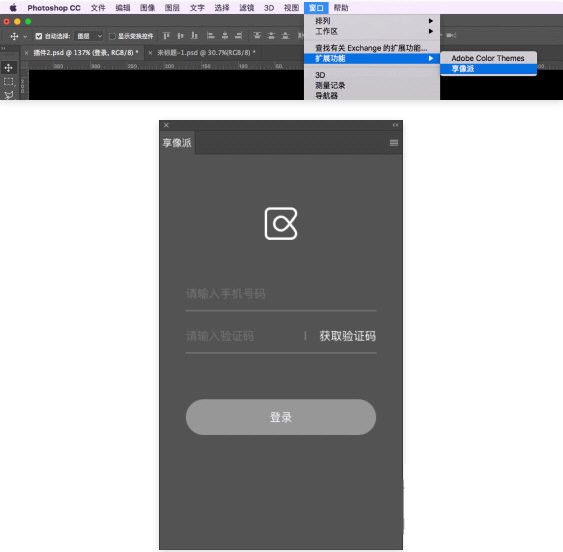The height and width of the screenshot is (552, 563).
Task: Close the 未标题-1.psd document tab
Action: (x=150, y=53)
